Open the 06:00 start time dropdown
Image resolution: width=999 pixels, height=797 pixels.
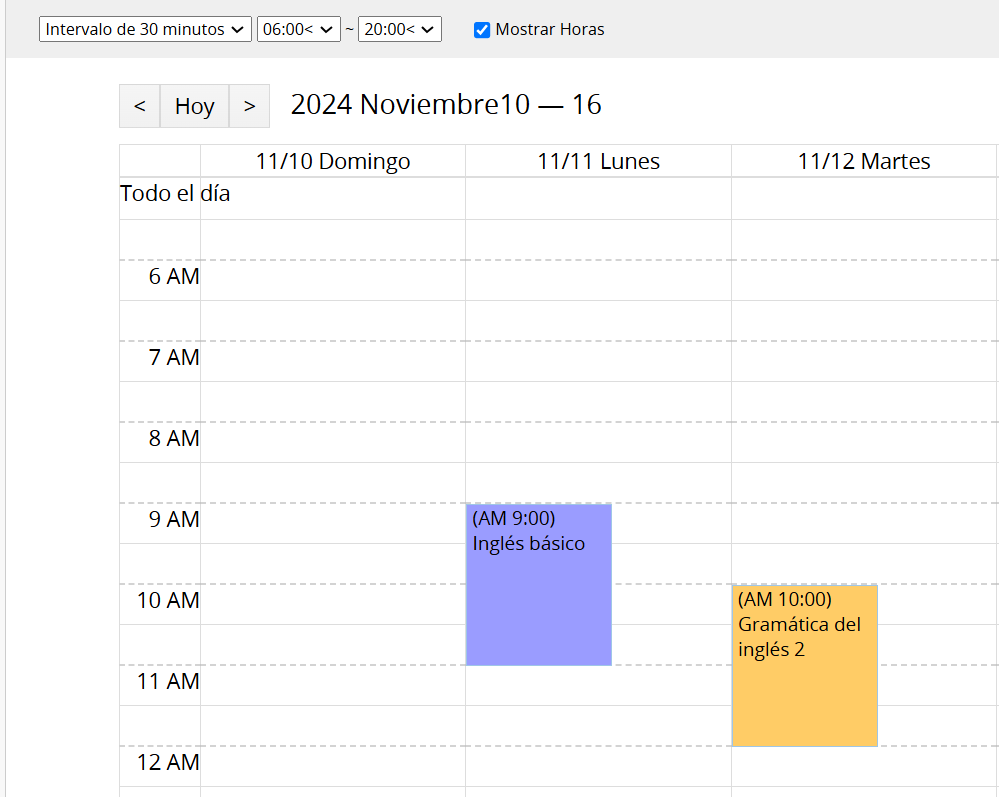click(298, 30)
